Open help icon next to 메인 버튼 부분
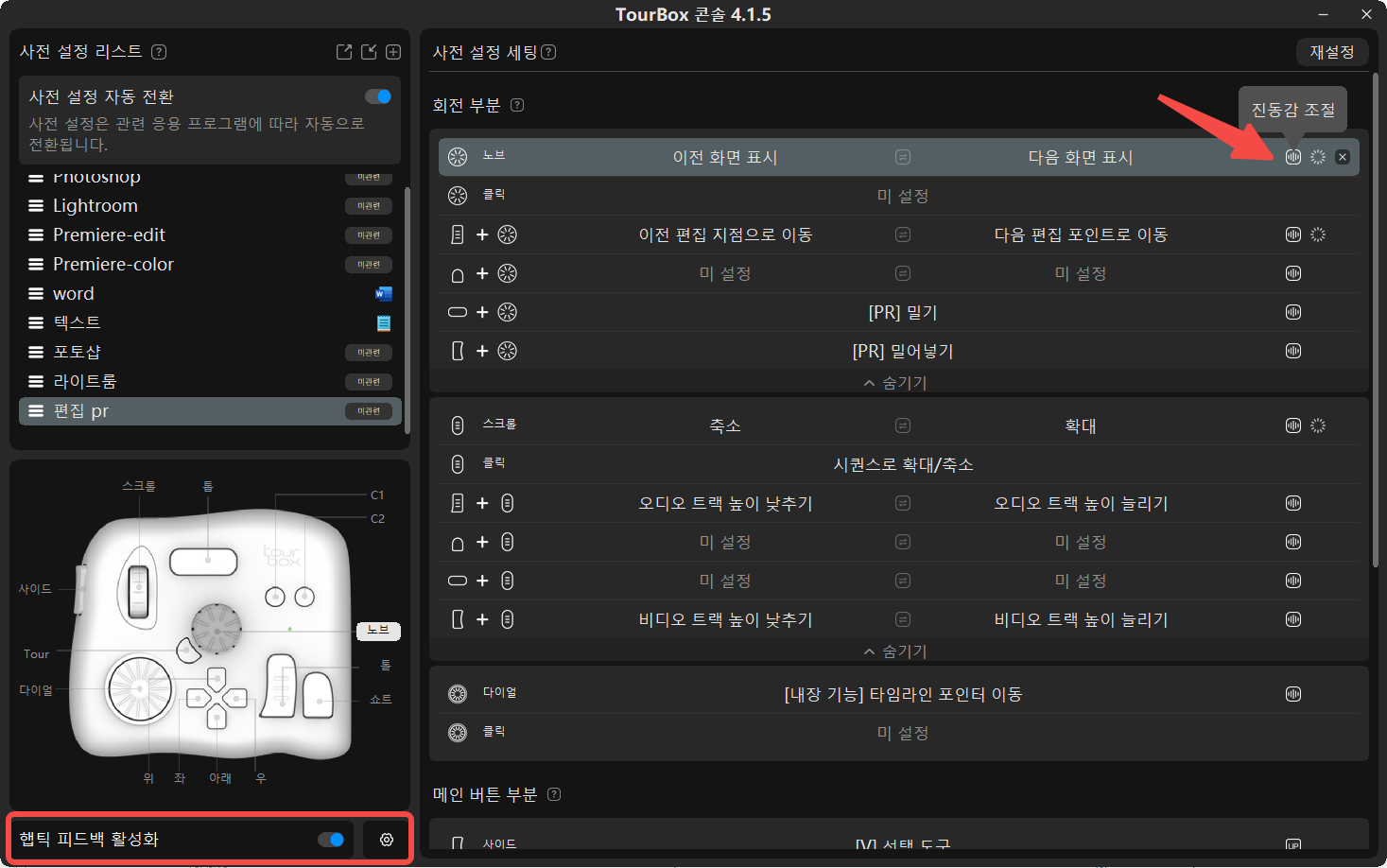The height and width of the screenshot is (868, 1387). pos(554,794)
